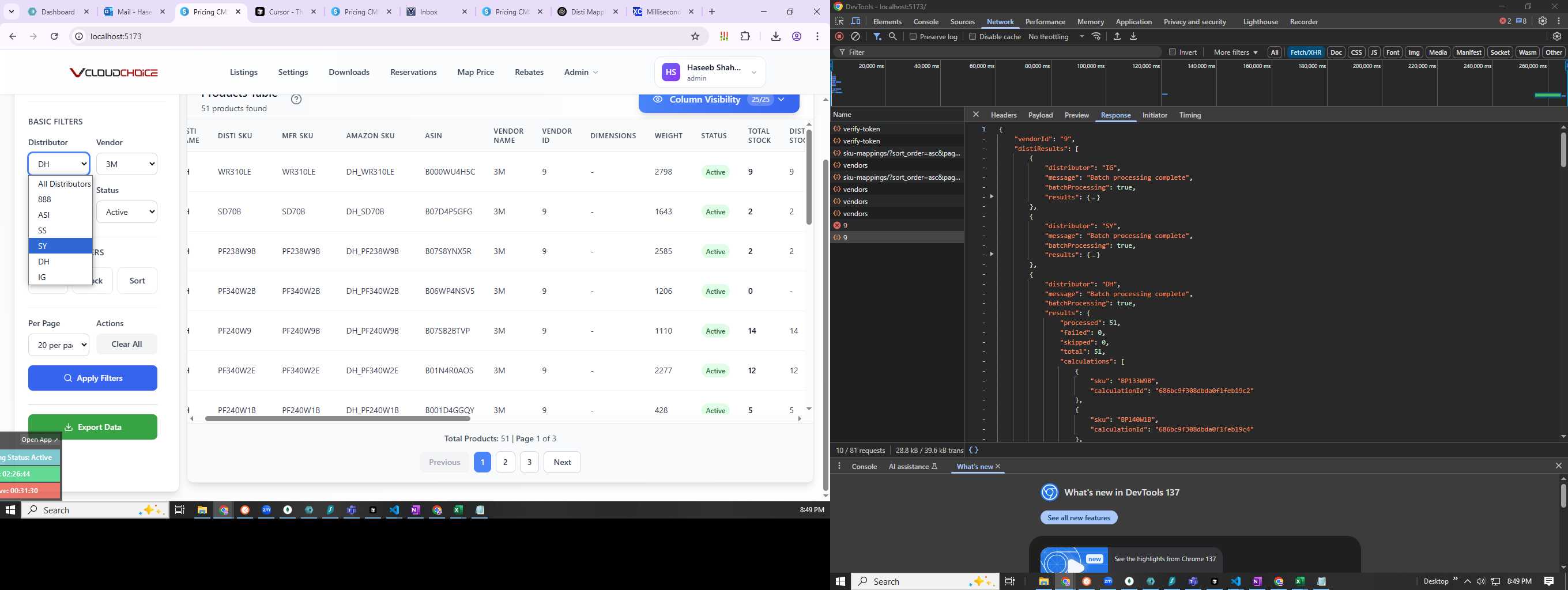
Task: Activate the DevTools inspect element picker
Action: (x=839, y=21)
